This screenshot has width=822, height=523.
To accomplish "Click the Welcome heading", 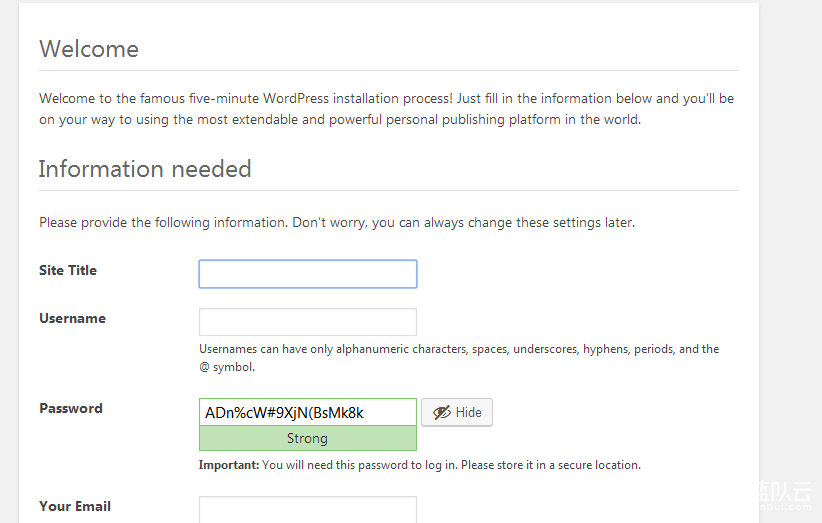I will [88, 49].
